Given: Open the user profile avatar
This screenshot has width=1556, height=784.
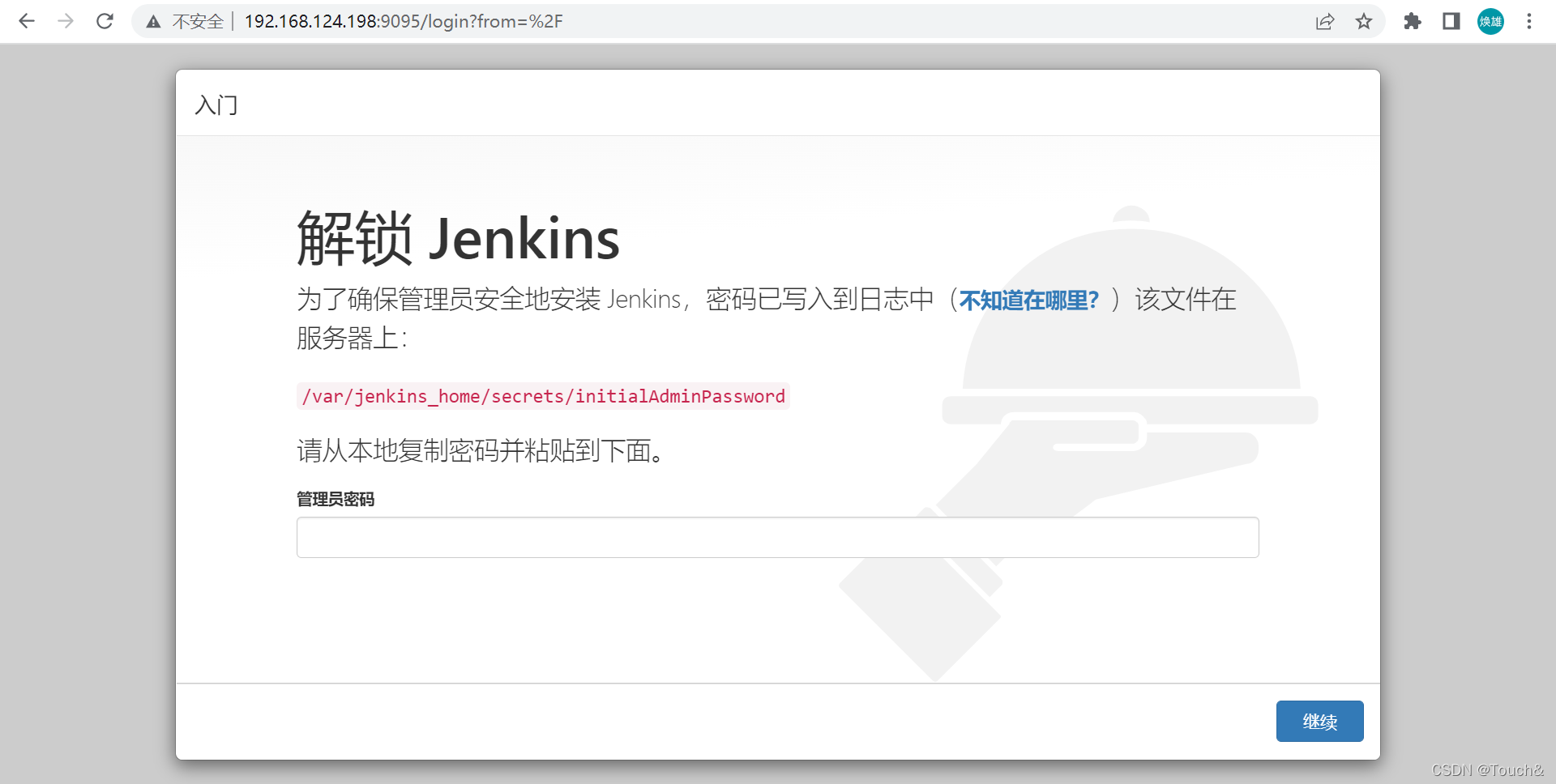Looking at the screenshot, I should [x=1490, y=21].
